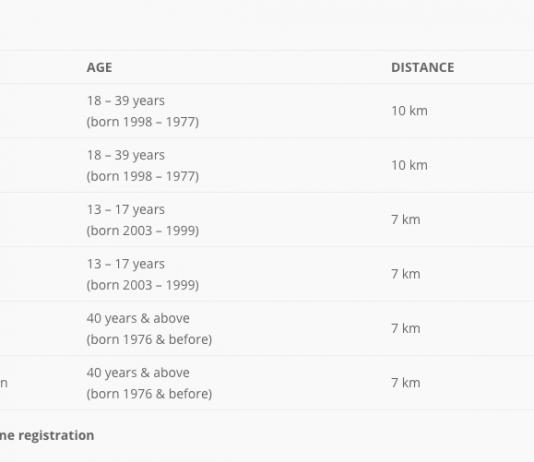This screenshot has height=462, width=534.
Task: Click "(born 2003 – 1999)" in the third row
Action: (x=143, y=231)
